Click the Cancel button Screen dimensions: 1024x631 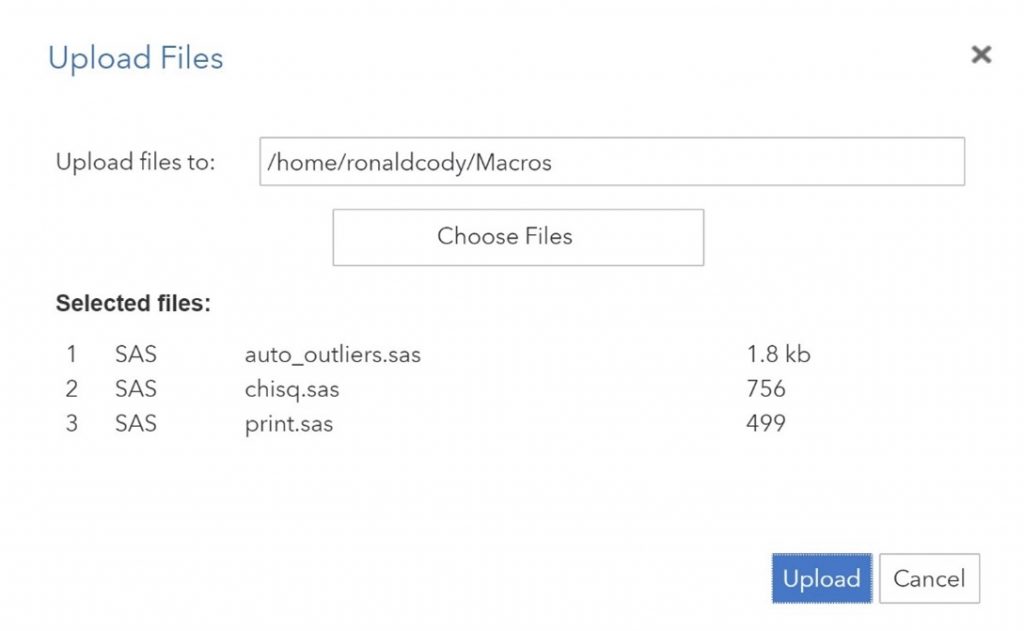tap(929, 578)
